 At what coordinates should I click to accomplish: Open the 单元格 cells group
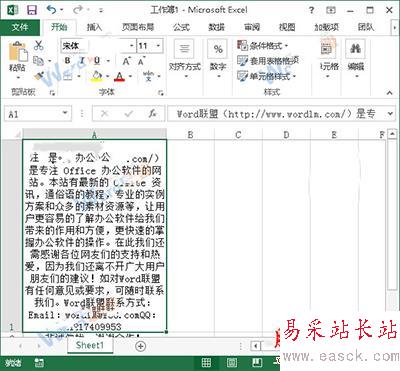(329, 59)
